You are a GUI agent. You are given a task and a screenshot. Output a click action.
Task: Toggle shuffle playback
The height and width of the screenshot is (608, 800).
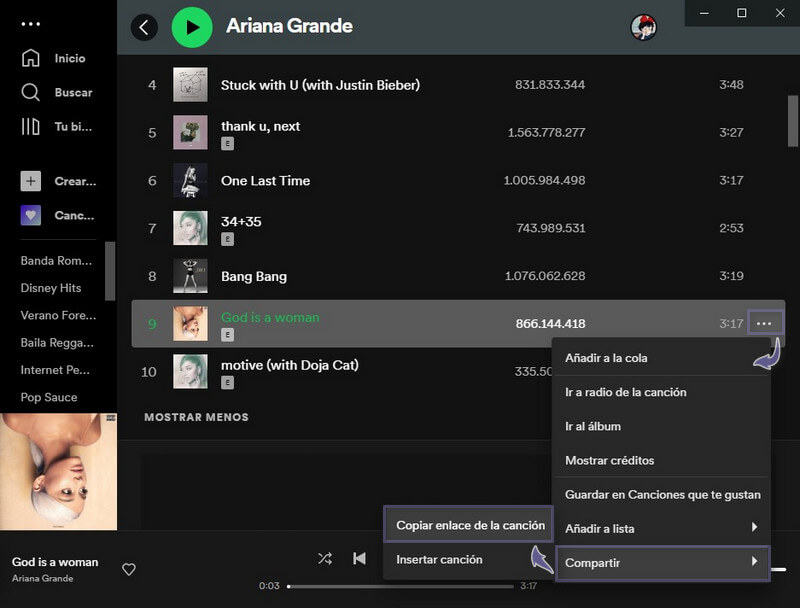[x=325, y=559]
